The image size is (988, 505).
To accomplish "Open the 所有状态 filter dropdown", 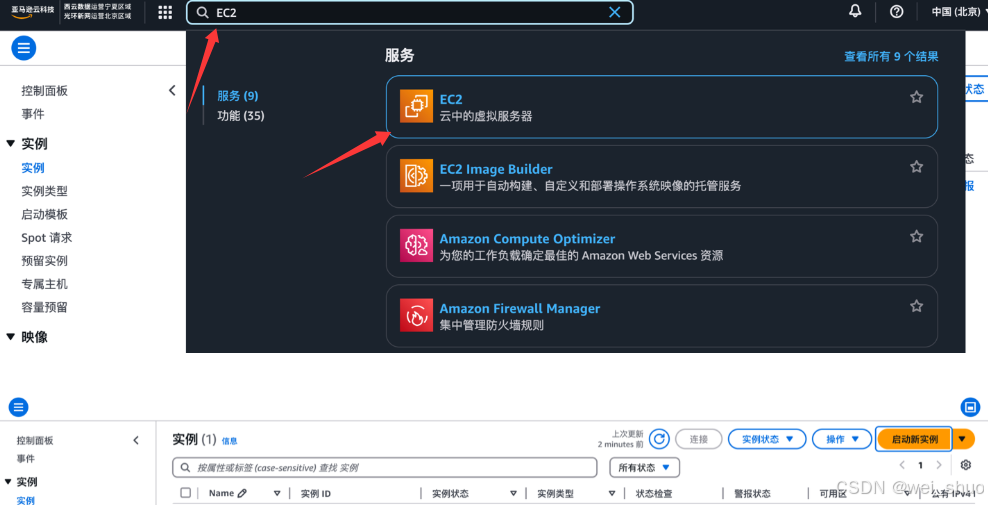I will [645, 467].
